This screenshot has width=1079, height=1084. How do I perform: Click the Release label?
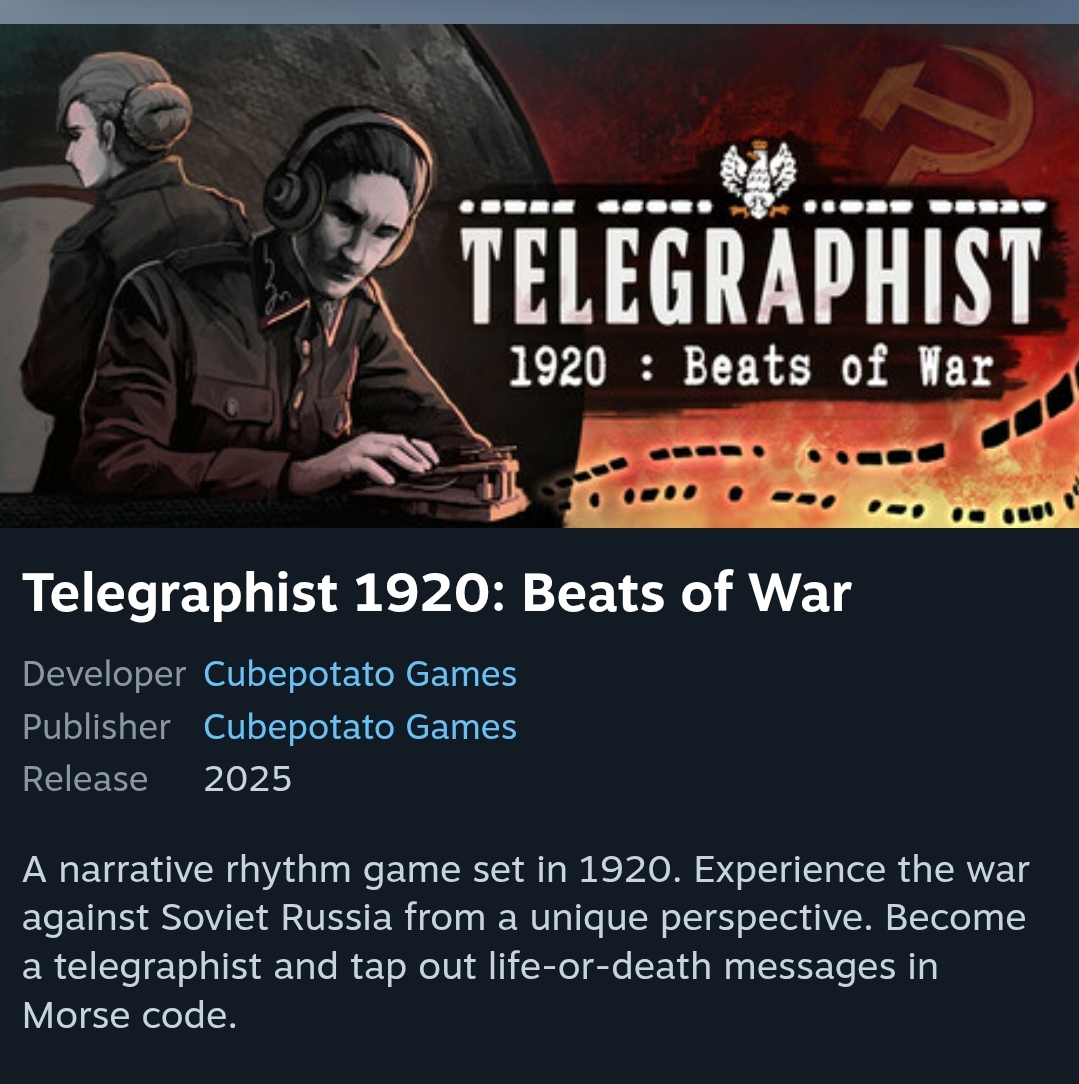pyautogui.click(x=85, y=780)
